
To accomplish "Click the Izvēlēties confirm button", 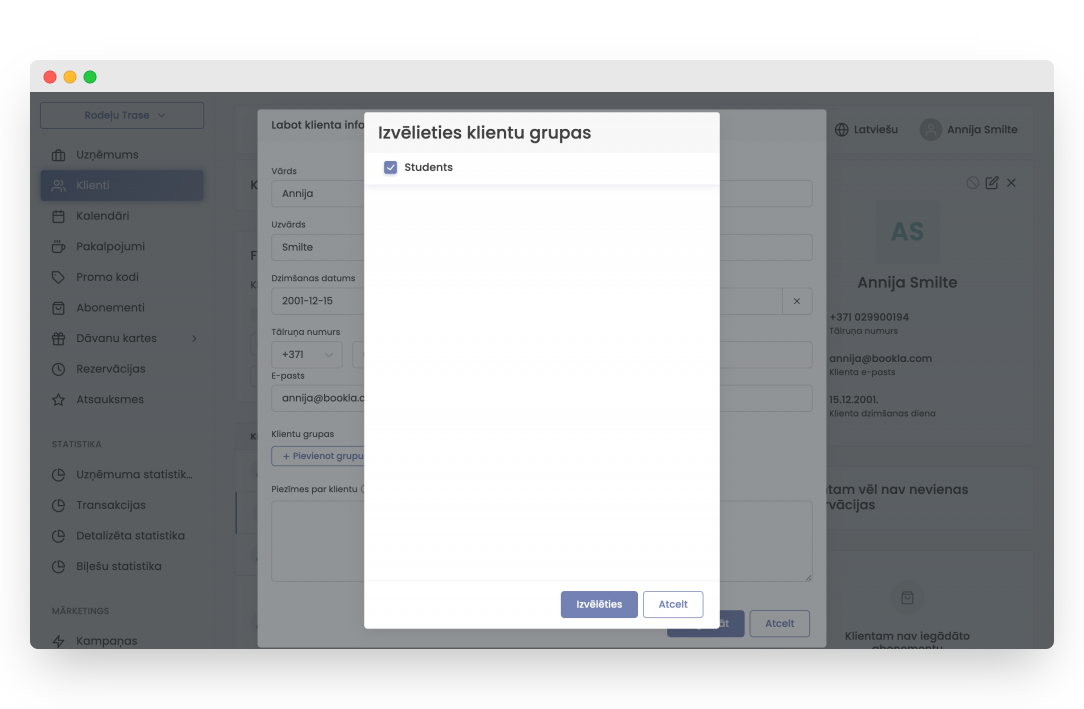I will click(598, 604).
